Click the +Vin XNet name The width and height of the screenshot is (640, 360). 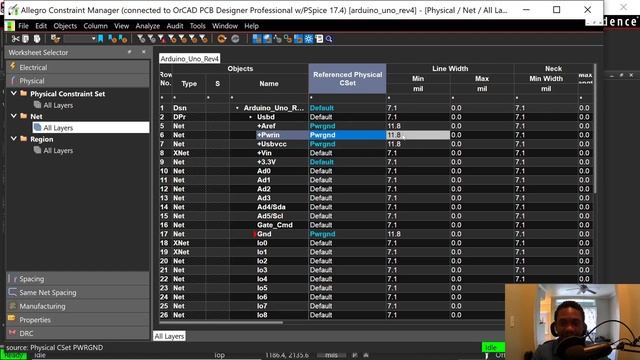(x=264, y=153)
